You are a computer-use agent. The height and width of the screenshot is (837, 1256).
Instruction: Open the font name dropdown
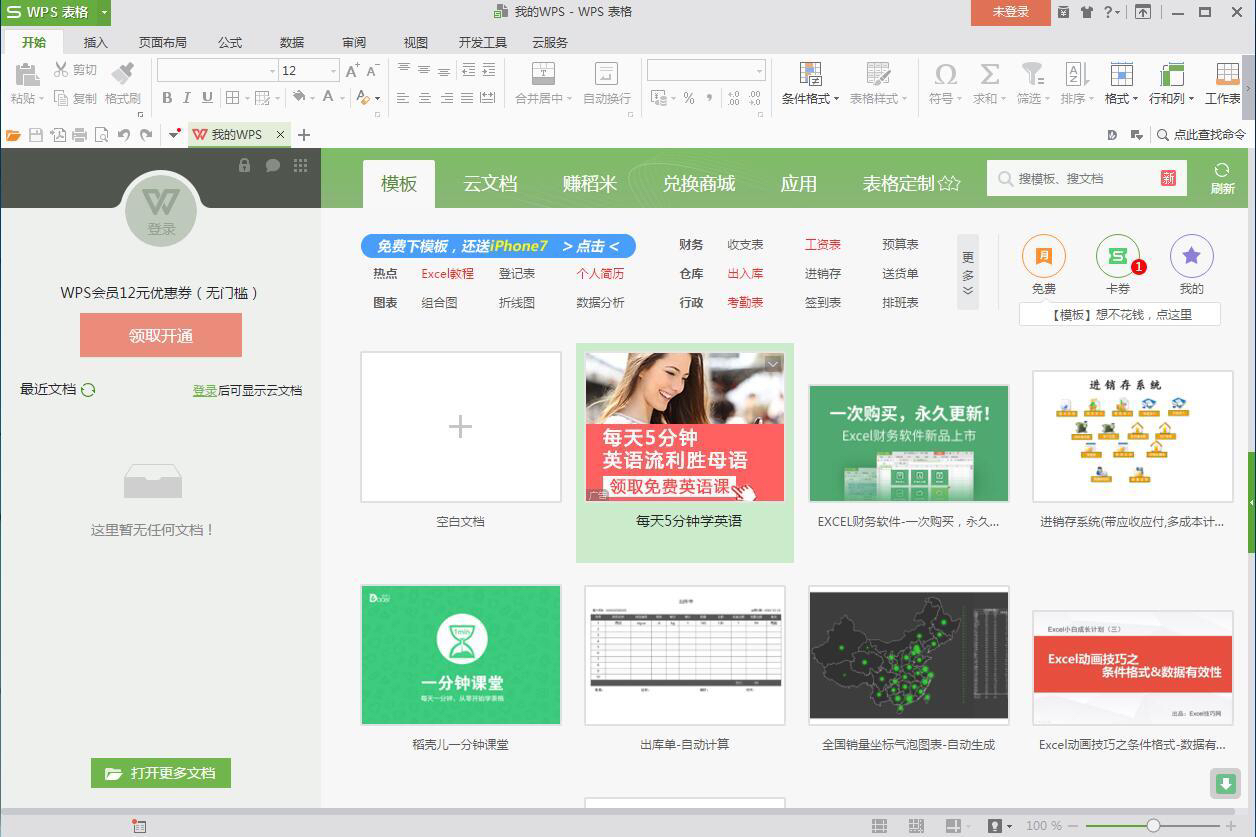click(272, 71)
